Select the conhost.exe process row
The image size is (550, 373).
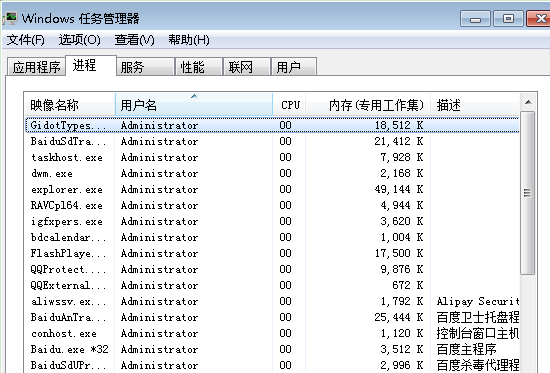pyautogui.click(x=272, y=333)
